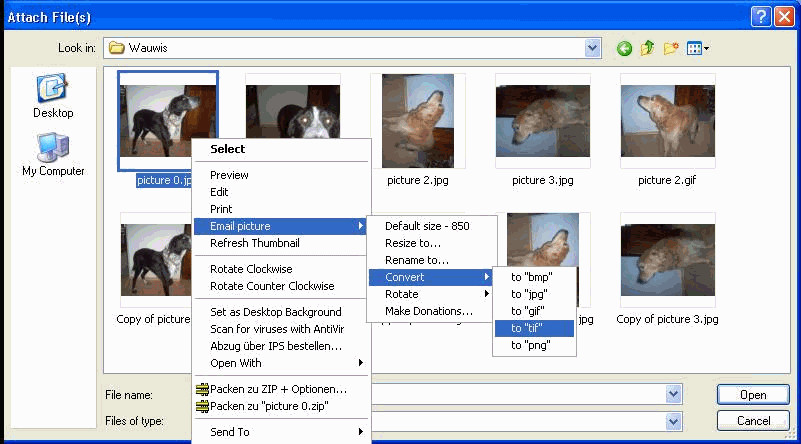Convert picture to "bmp" format
Viewport: 801px width, 444px height.
[534, 277]
